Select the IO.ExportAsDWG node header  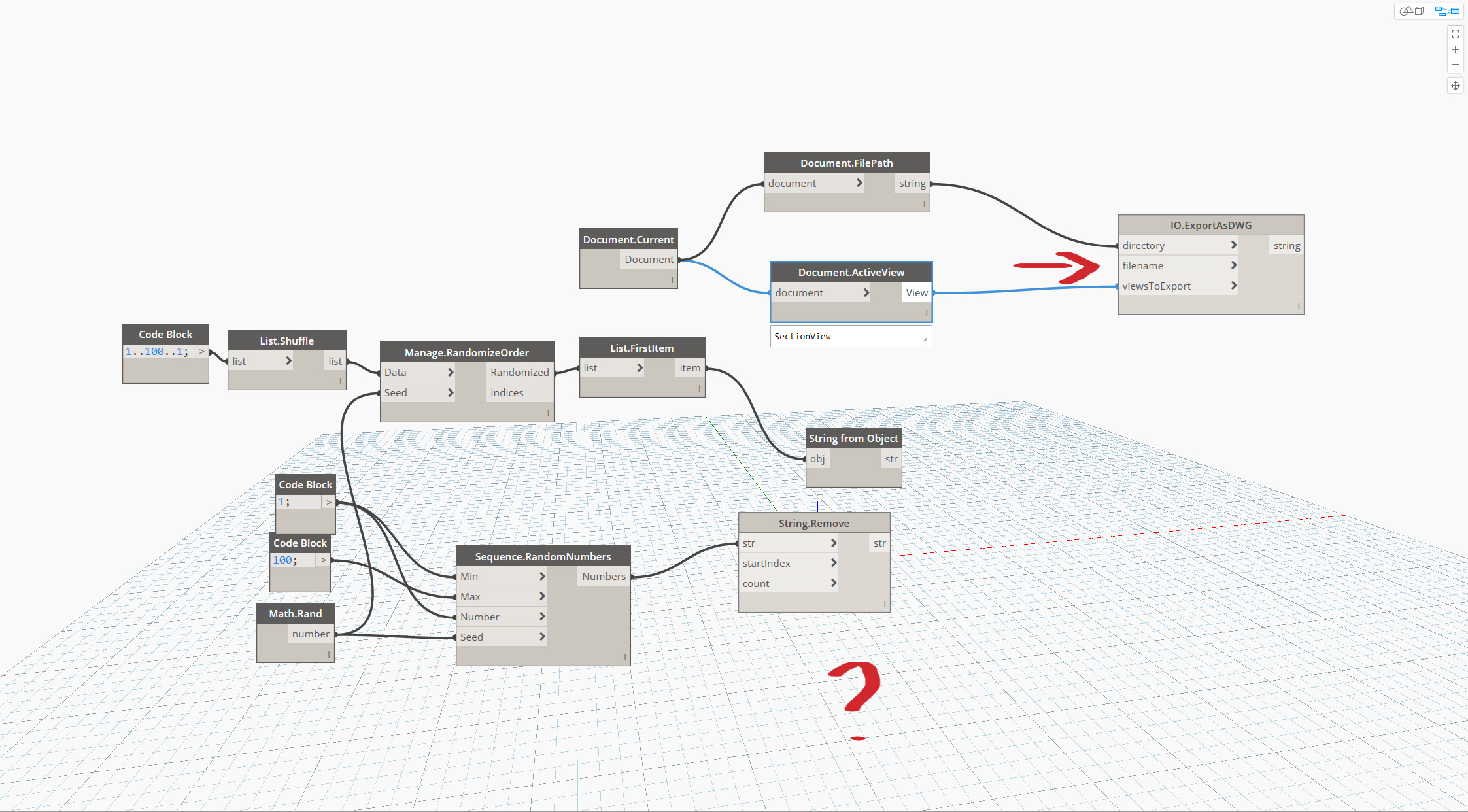pyautogui.click(x=1211, y=225)
